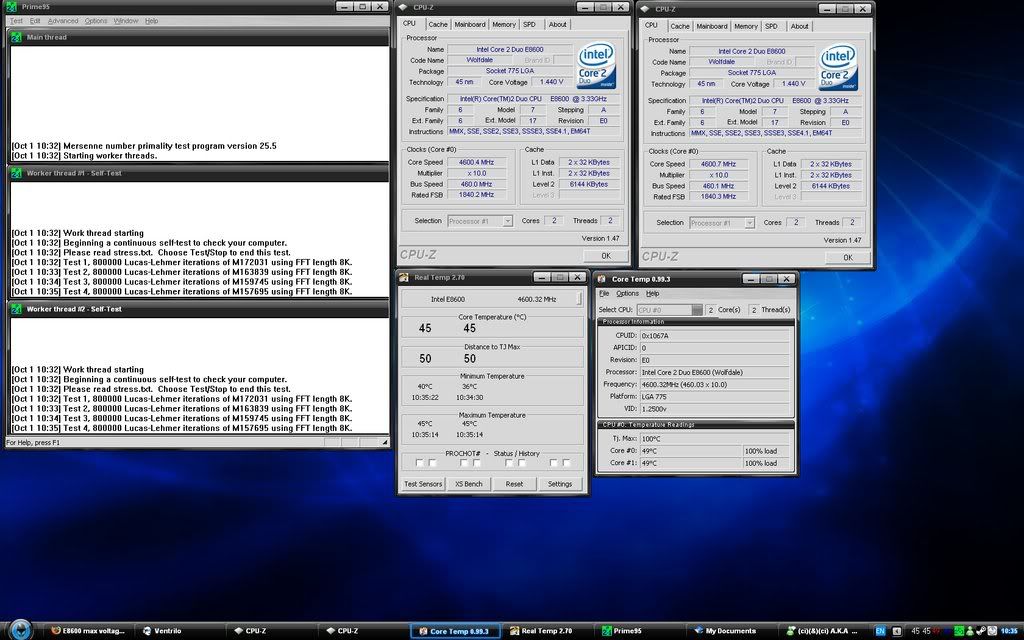Click the Windows Start orb
The image size is (1024, 640).
pyautogui.click(x=22, y=630)
